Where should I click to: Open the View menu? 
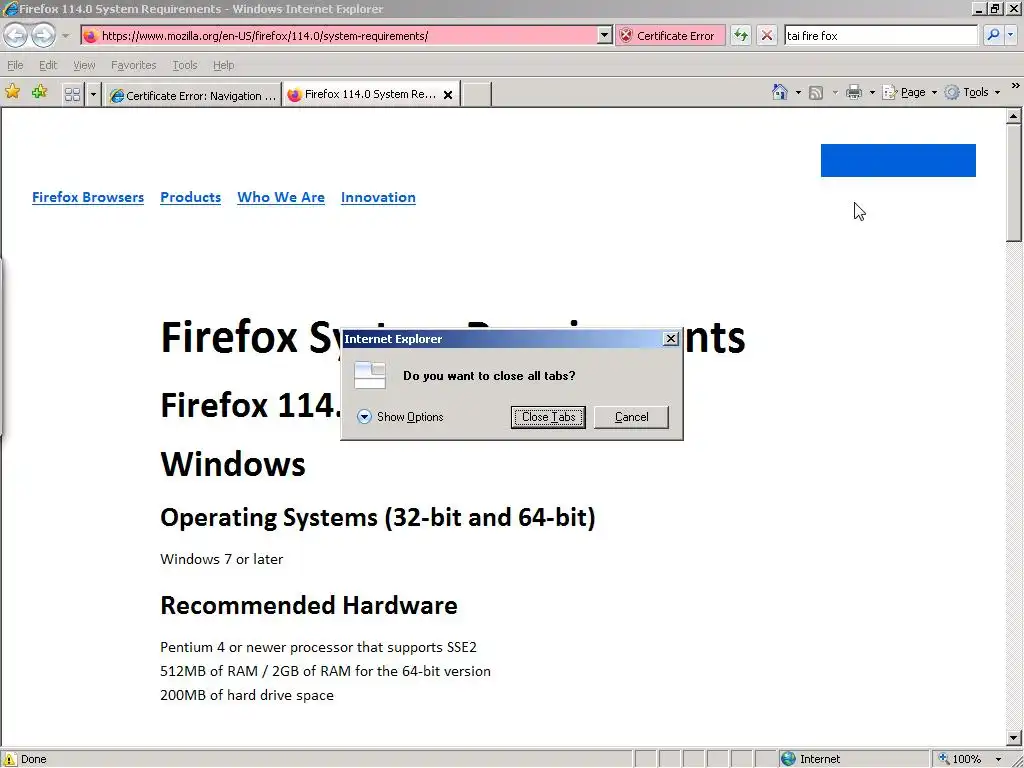click(x=84, y=65)
